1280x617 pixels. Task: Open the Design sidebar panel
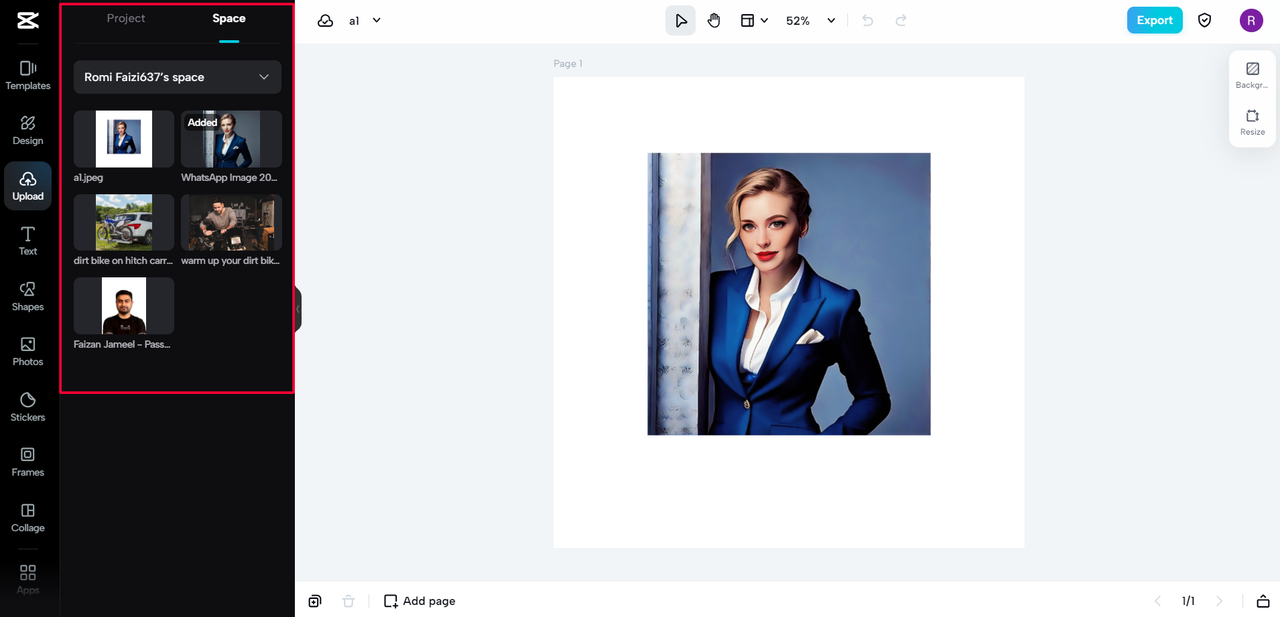(x=28, y=130)
